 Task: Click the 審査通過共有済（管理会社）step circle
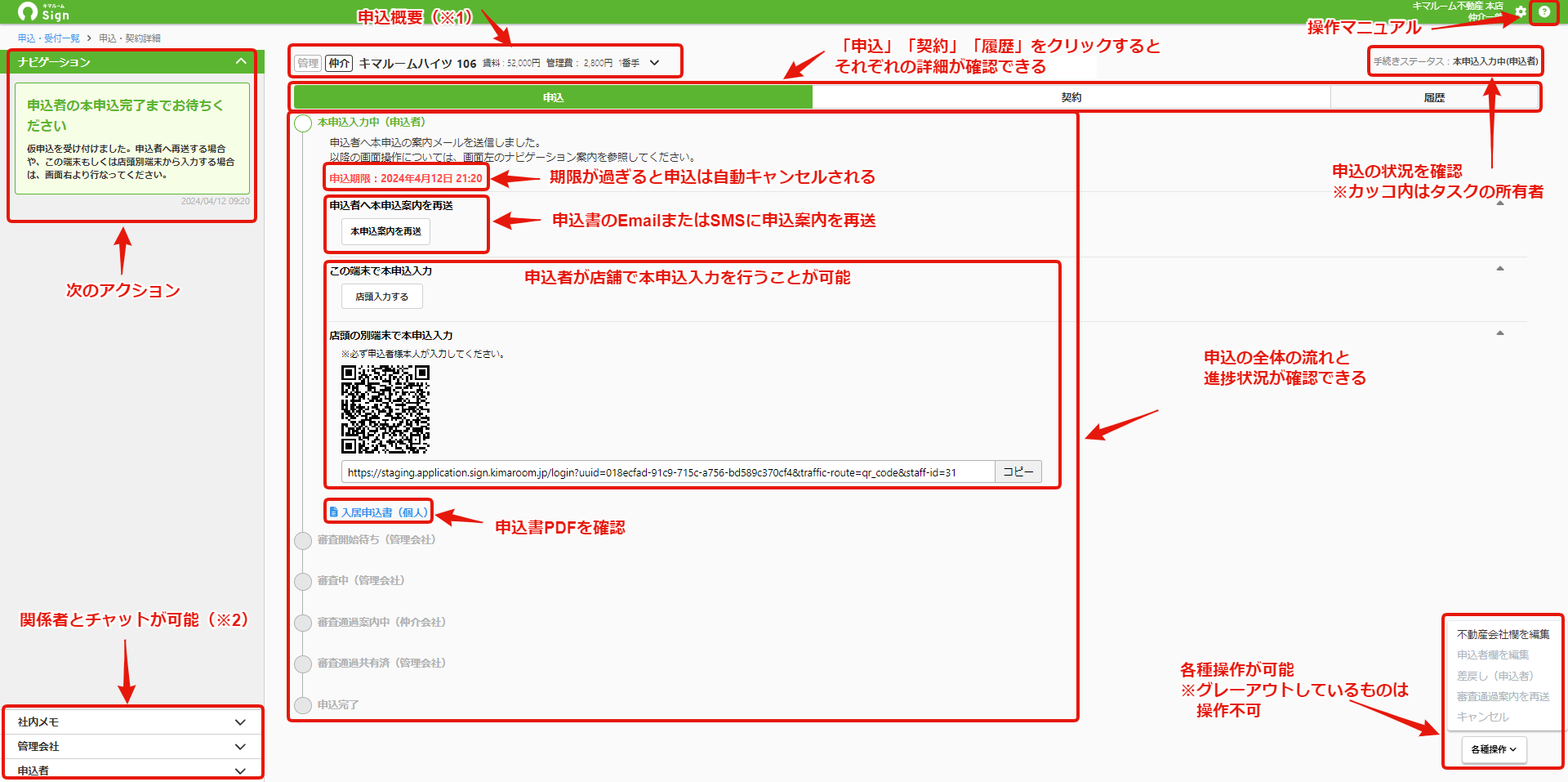pyautogui.click(x=303, y=664)
